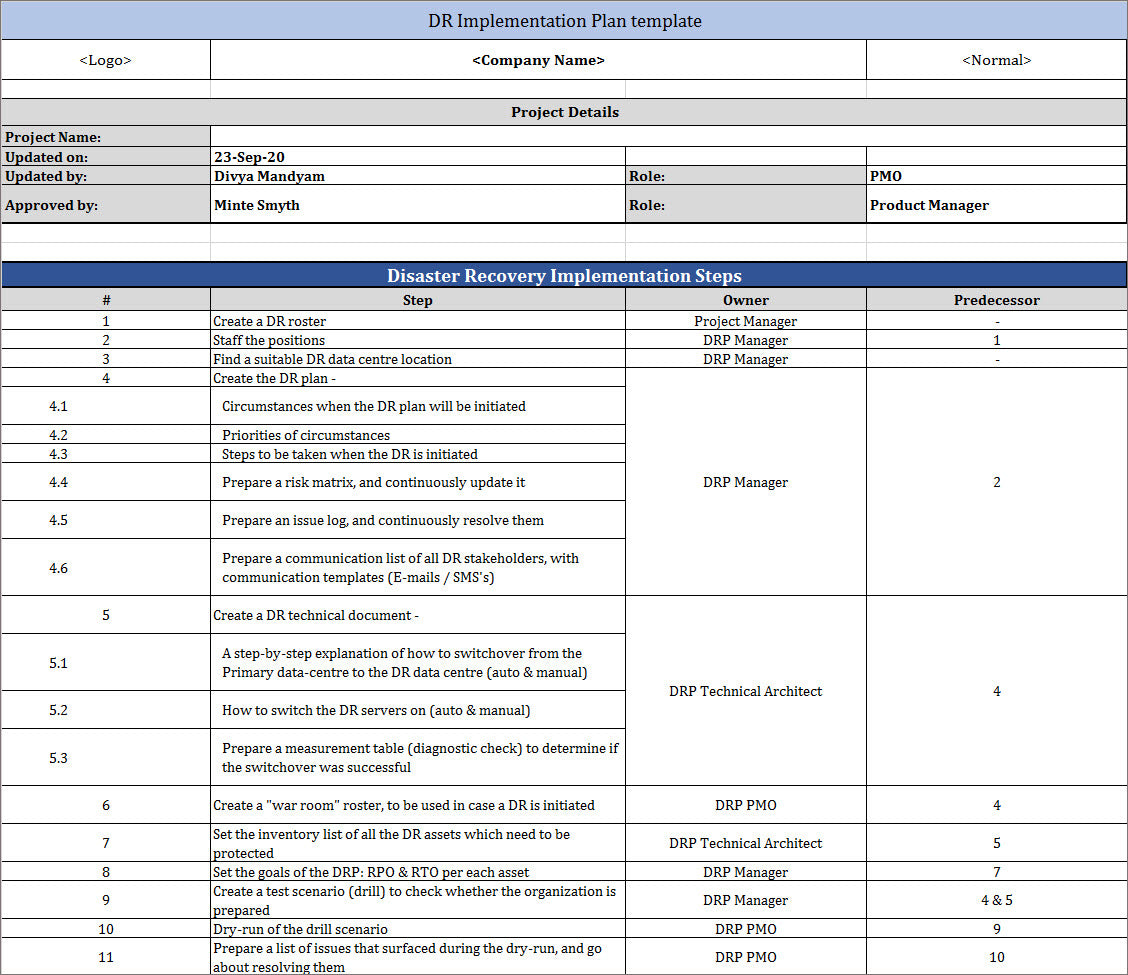
Task: Select step 8 RPO & RTO goals entry
Action: pyautogui.click(x=369, y=872)
